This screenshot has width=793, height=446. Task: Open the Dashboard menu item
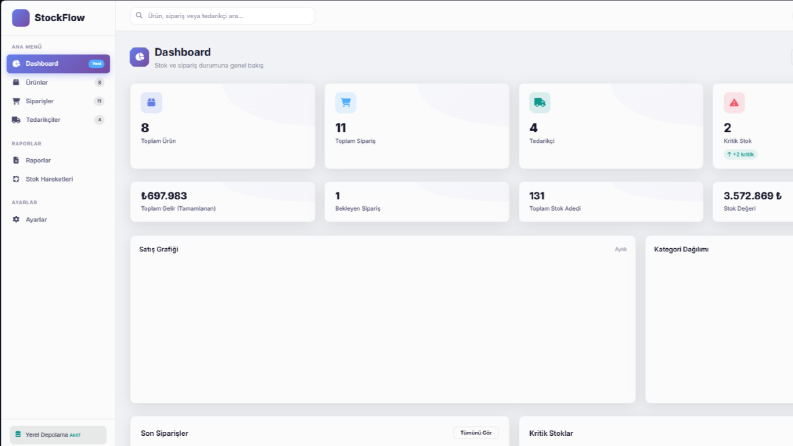point(58,64)
